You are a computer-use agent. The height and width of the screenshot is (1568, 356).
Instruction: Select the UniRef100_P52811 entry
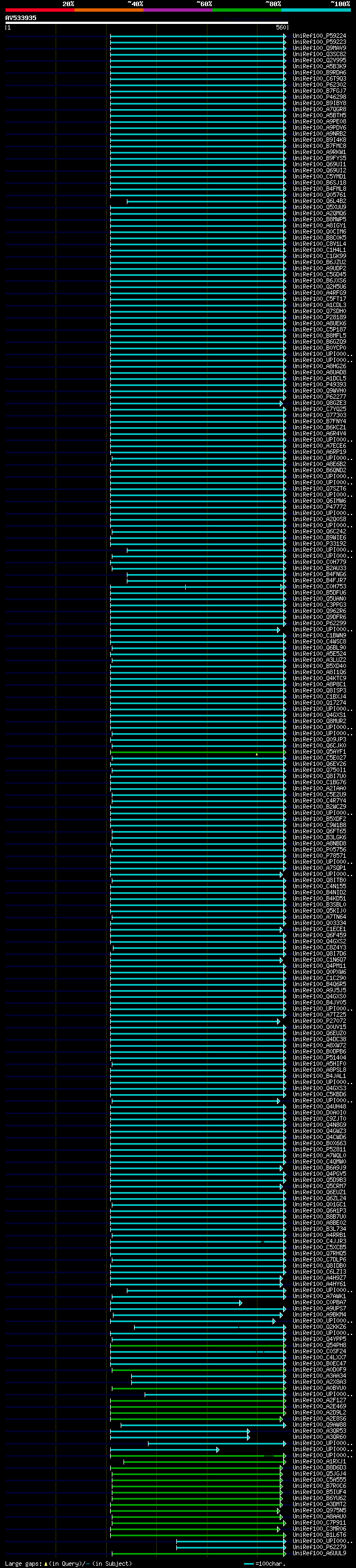319,1149
